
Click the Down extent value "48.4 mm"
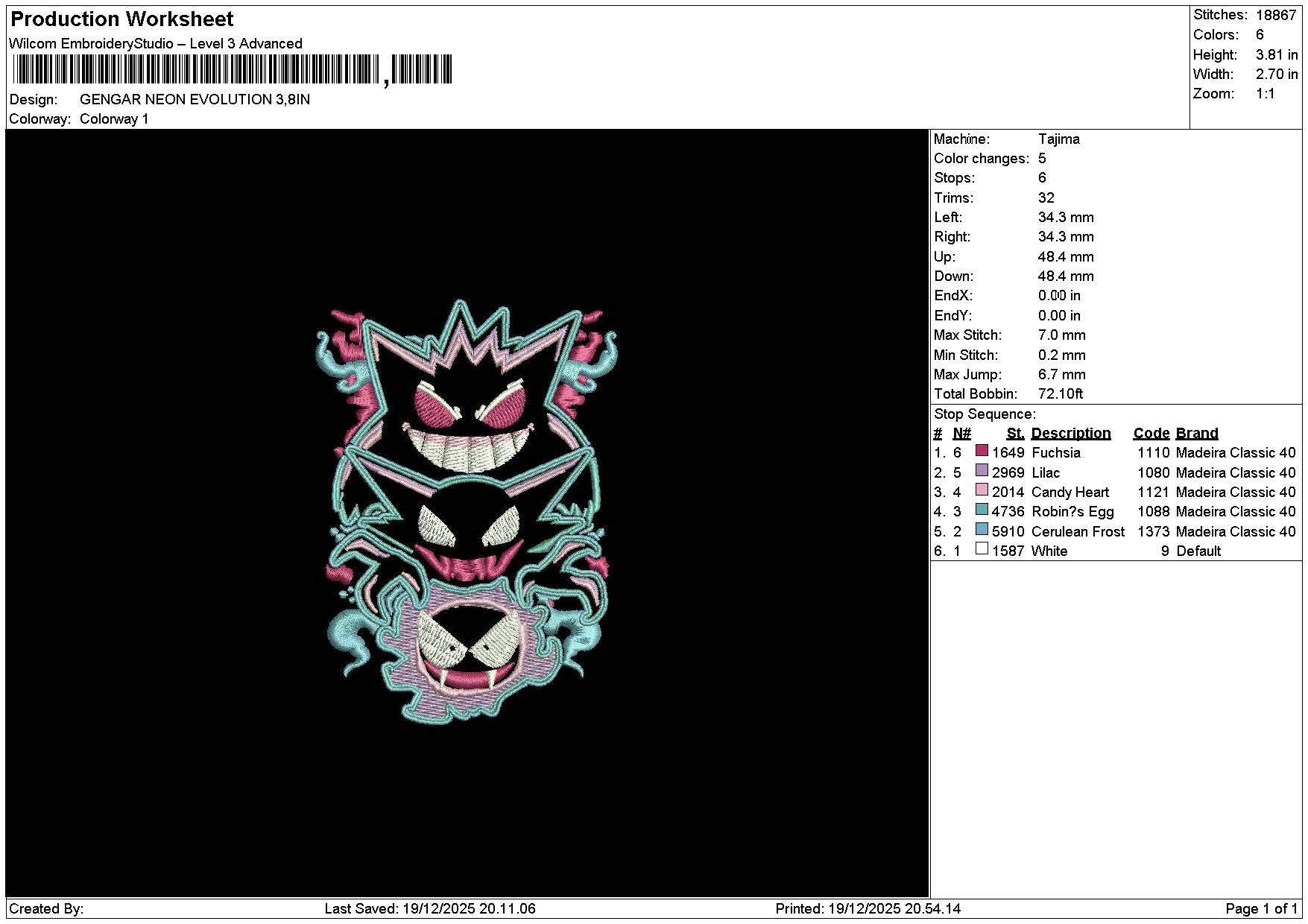(x=1066, y=276)
